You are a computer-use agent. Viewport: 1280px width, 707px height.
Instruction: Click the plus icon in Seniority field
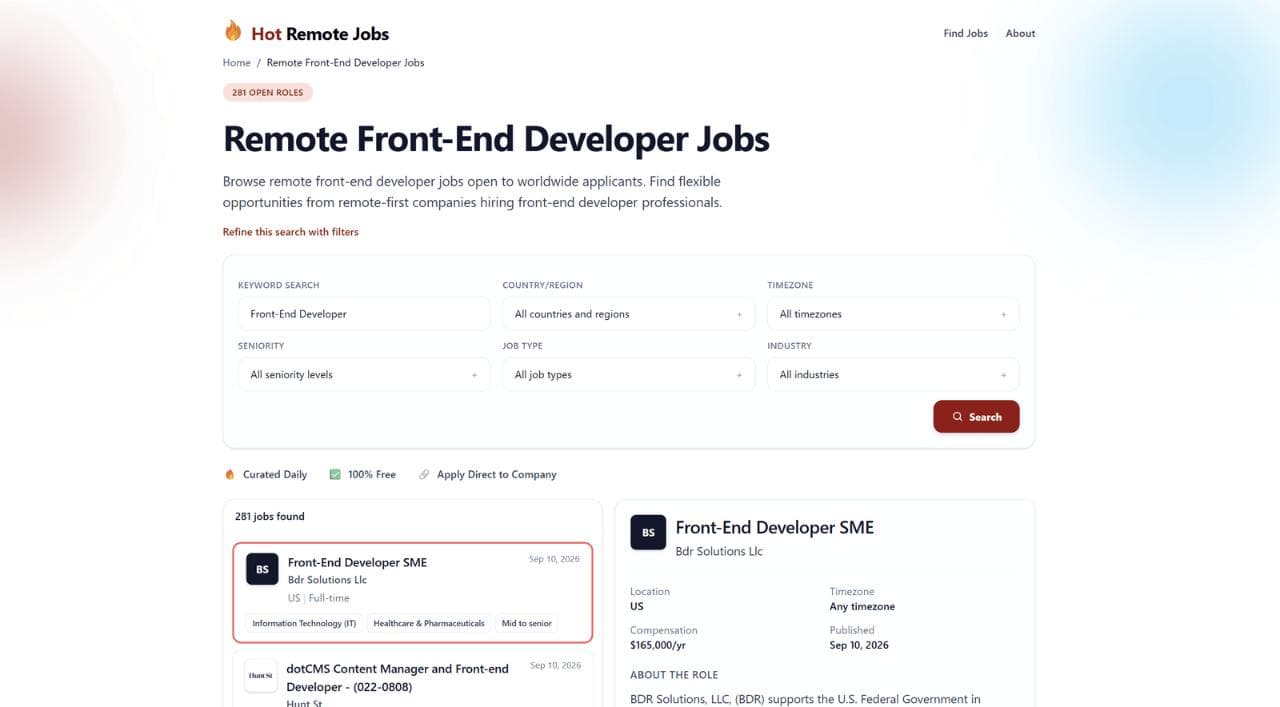(474, 375)
